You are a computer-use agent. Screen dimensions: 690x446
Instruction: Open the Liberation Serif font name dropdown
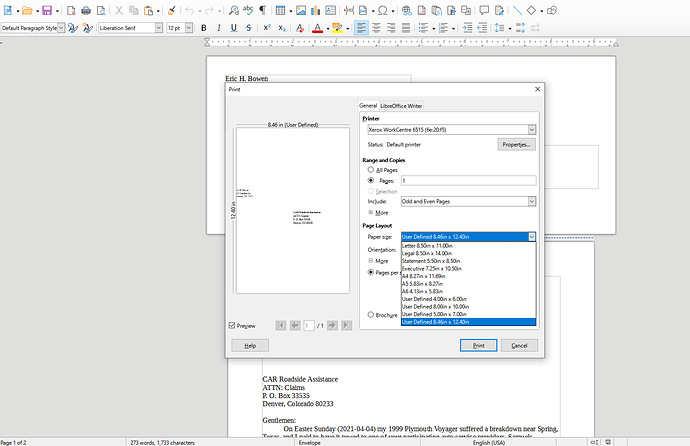click(158, 28)
